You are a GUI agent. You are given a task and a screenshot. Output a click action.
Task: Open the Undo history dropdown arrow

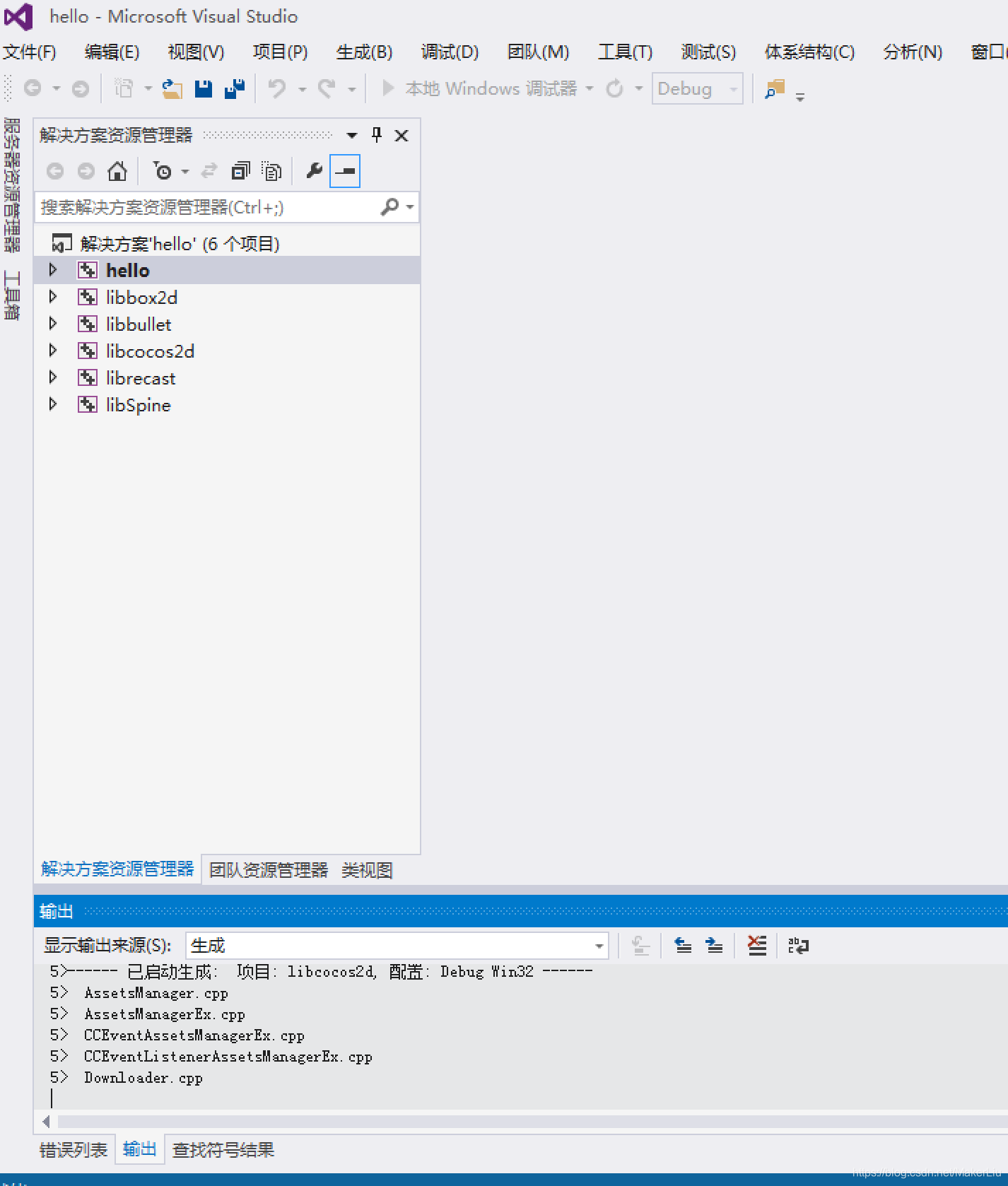tap(302, 89)
